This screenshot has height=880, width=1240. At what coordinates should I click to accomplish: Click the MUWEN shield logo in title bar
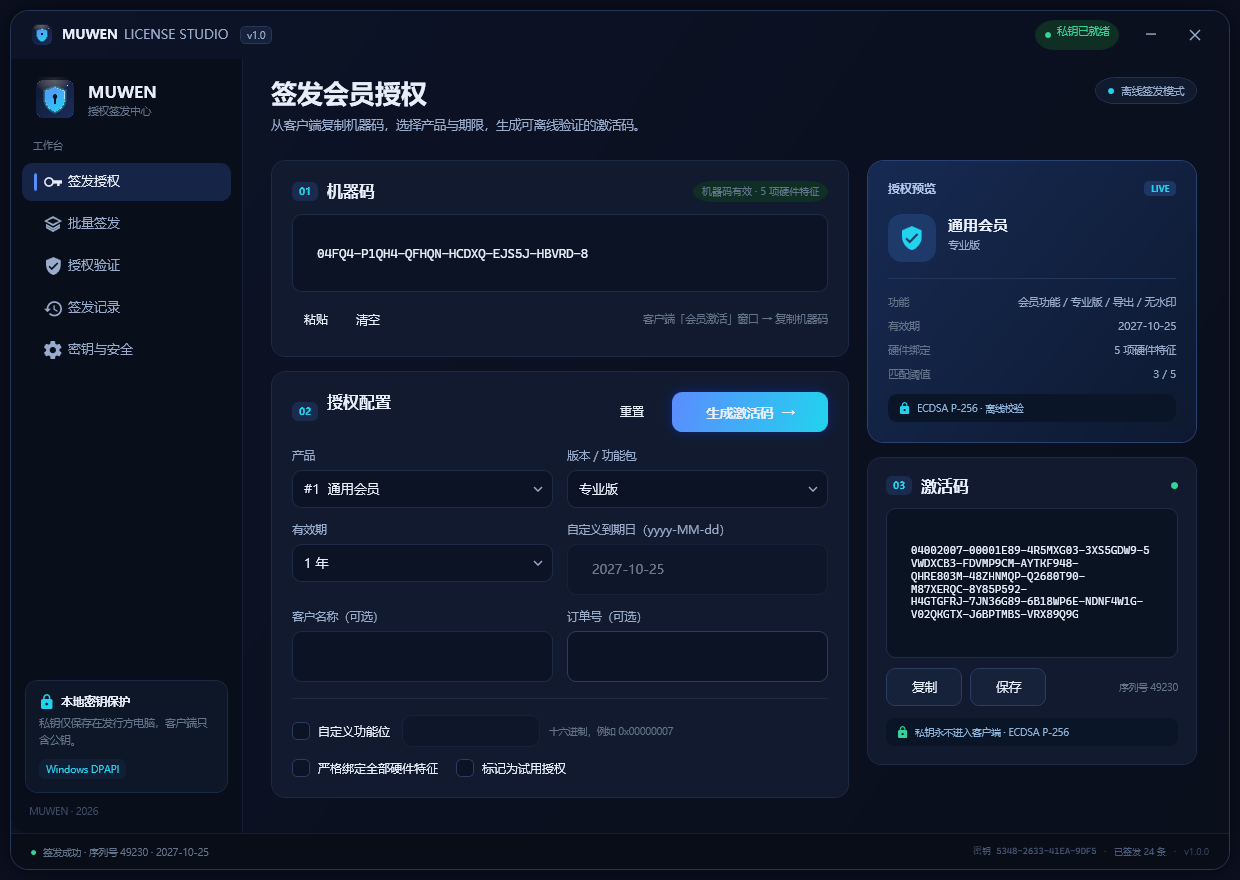[x=42, y=35]
